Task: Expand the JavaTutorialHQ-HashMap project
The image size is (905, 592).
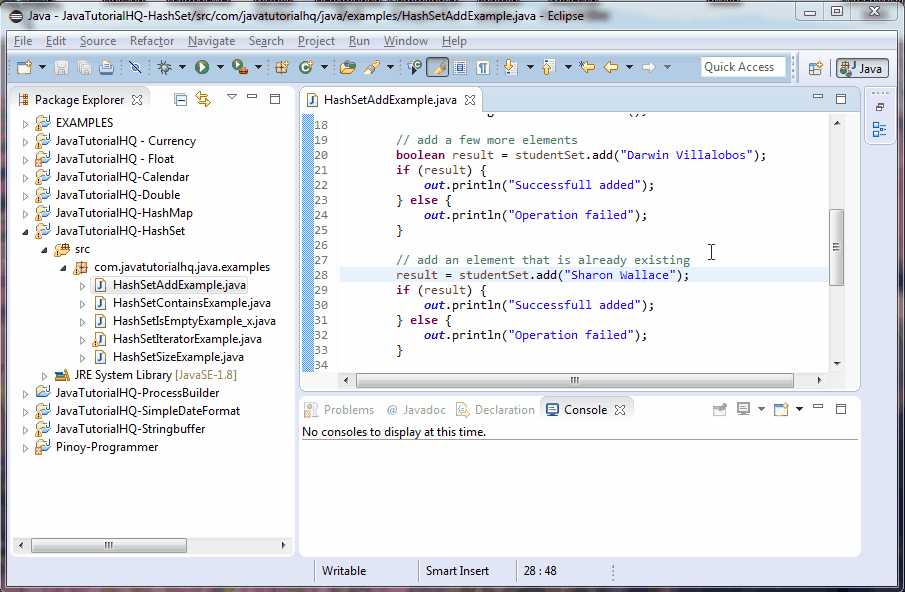Action: tap(24, 212)
